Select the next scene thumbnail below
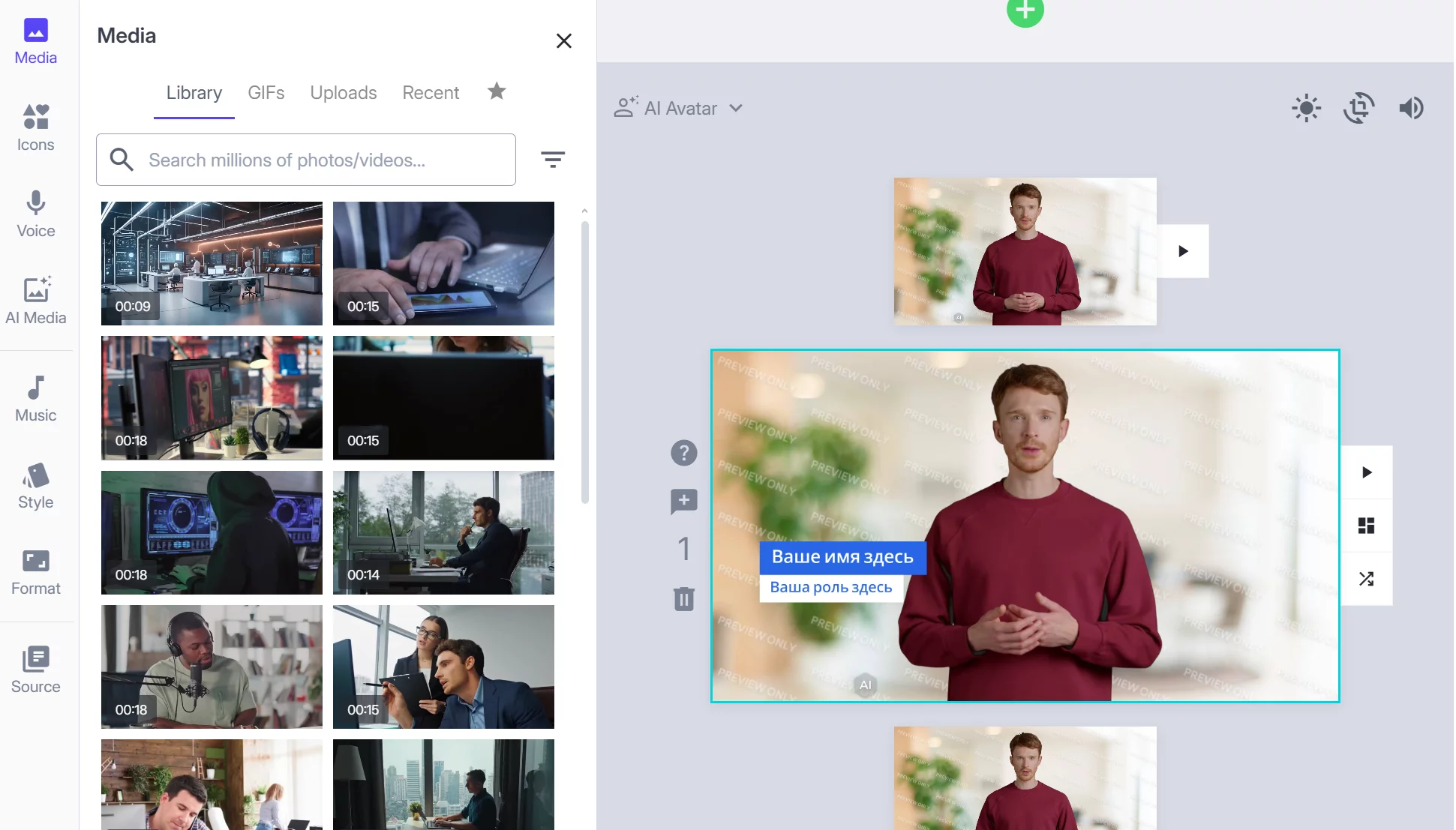 click(x=1025, y=778)
